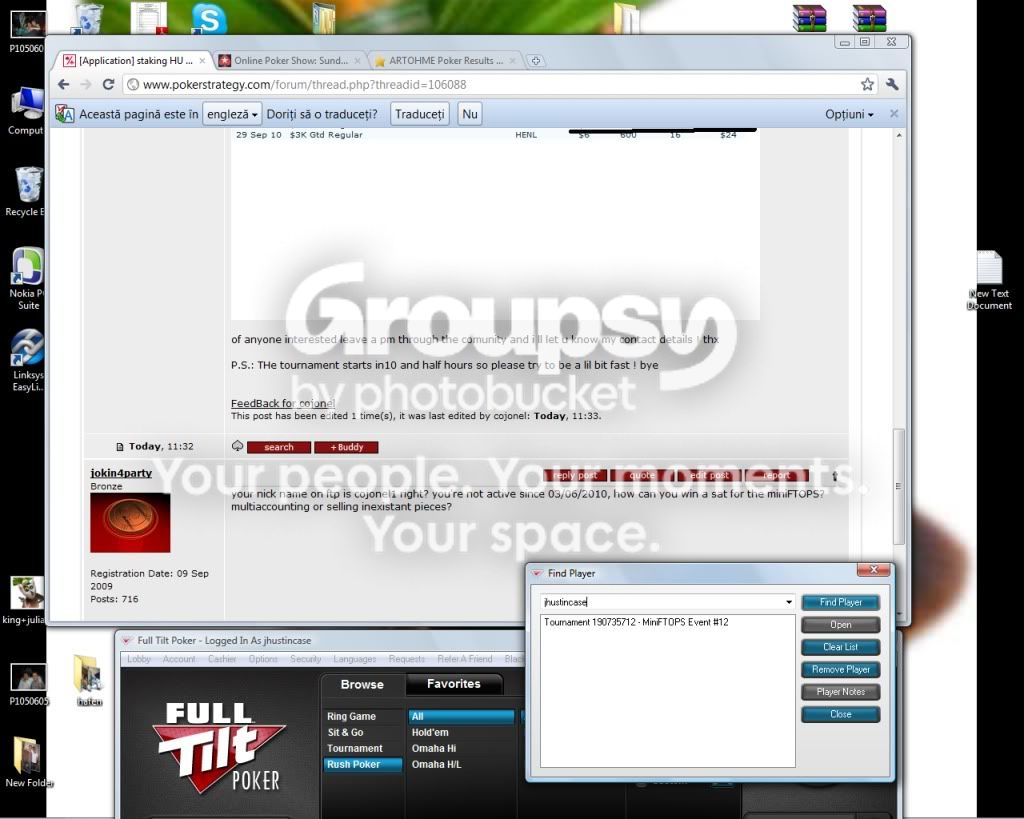Open Full Tilt 'Requests' menu
Viewport: 1024px width, 819px height.
[406, 659]
